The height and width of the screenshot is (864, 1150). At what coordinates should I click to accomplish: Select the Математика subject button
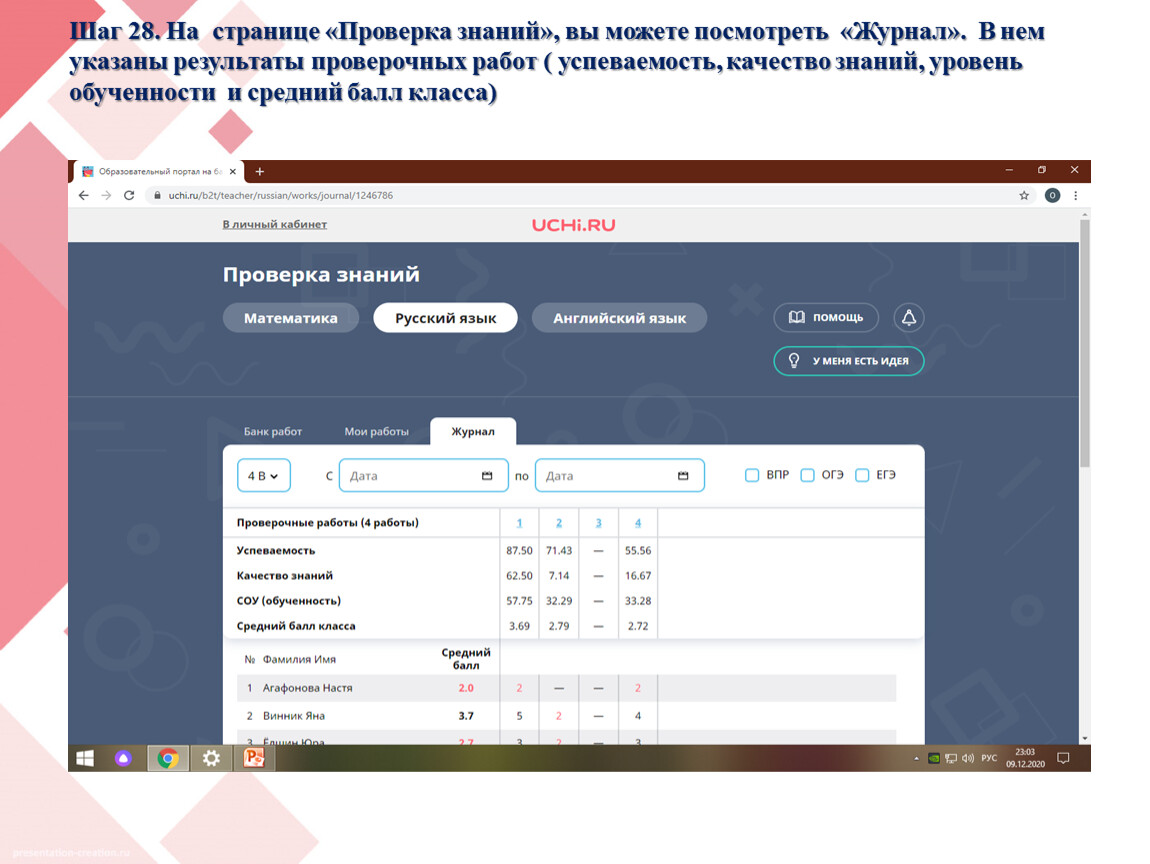tap(290, 318)
